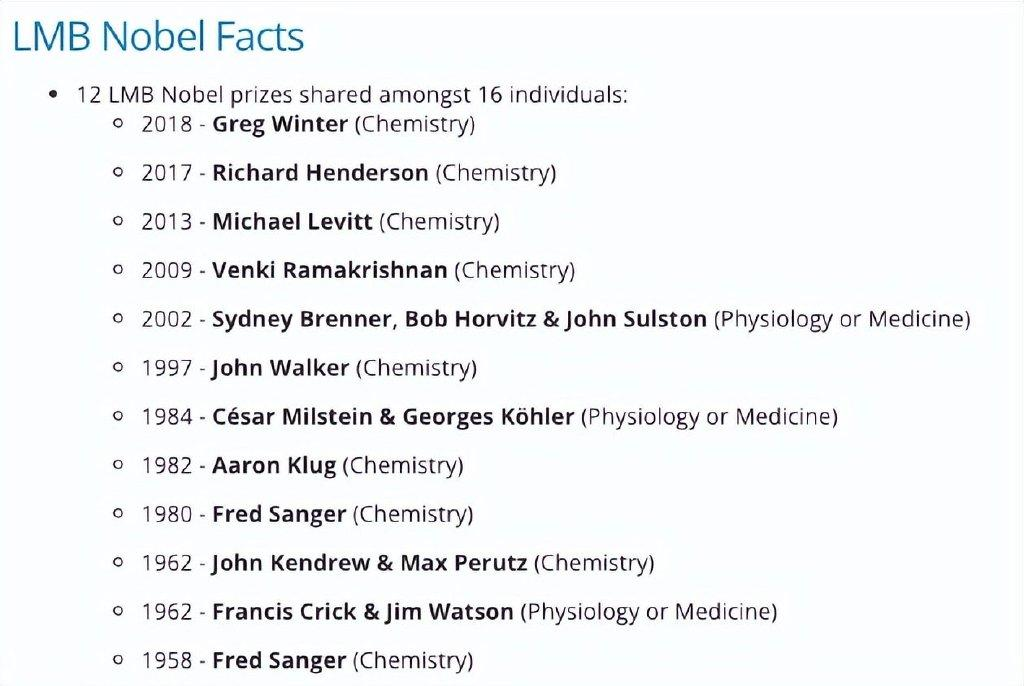Select the Michael Levitt 2013 entry
This screenshot has width=1024, height=686.
coord(320,221)
